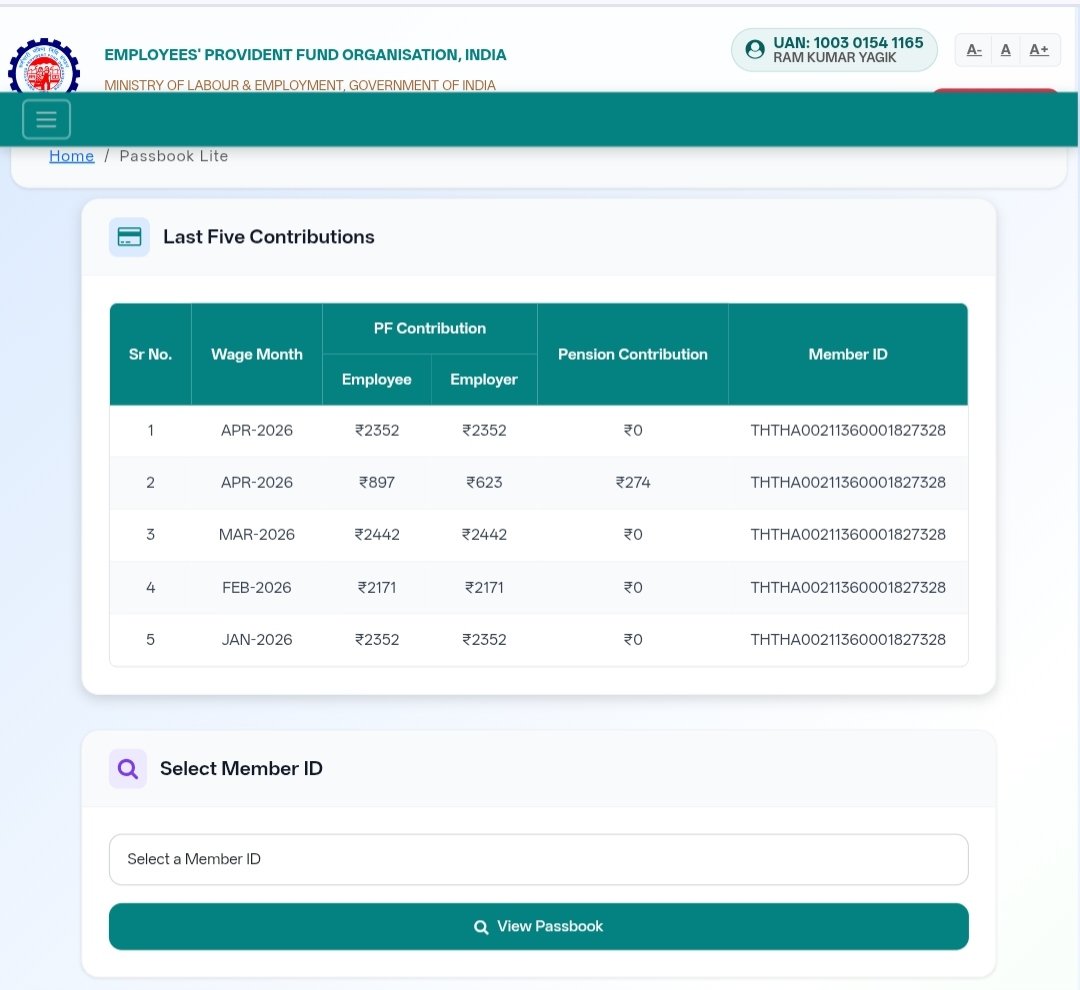Click the Employee sub-column header
The height and width of the screenshot is (990, 1080).
[x=377, y=380]
